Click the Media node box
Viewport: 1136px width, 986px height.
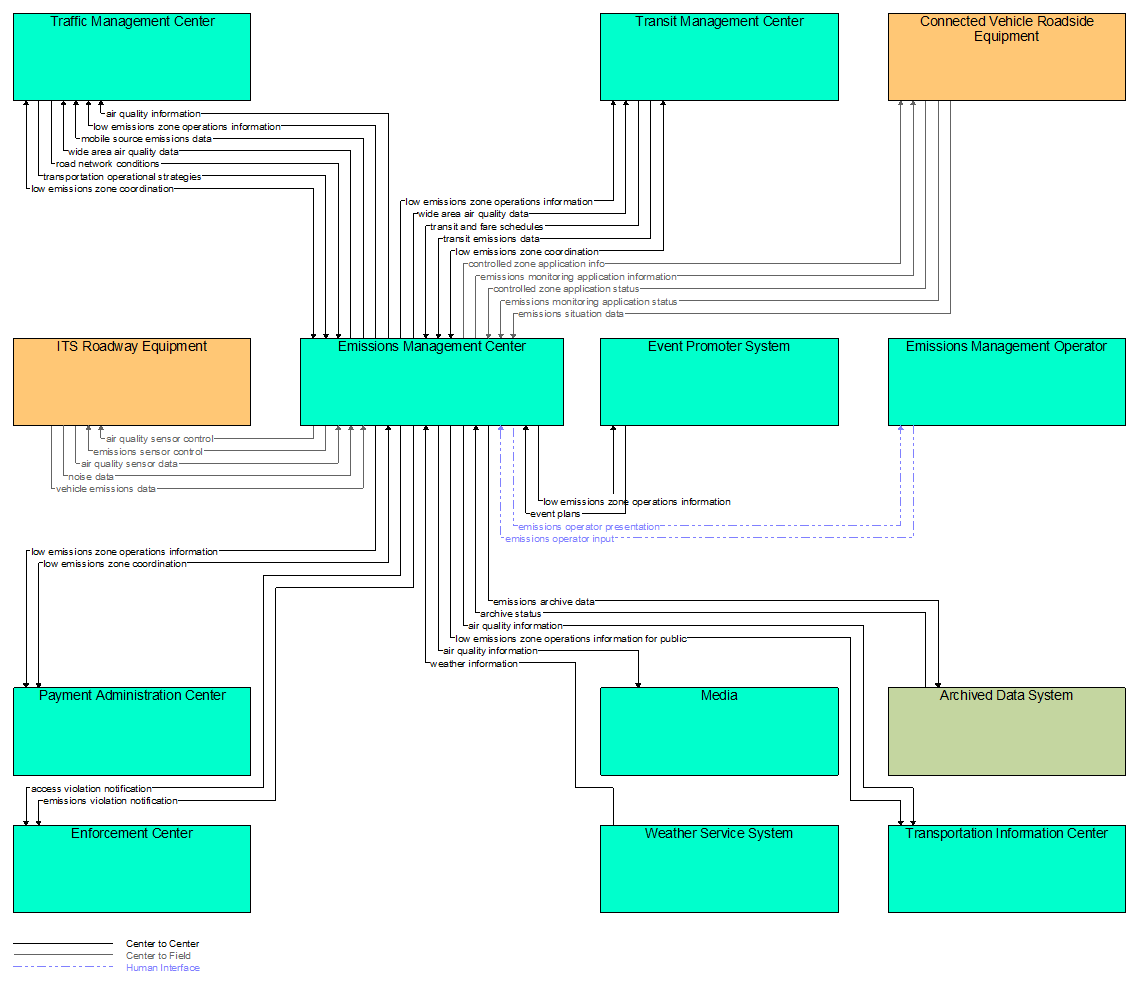pos(719,731)
